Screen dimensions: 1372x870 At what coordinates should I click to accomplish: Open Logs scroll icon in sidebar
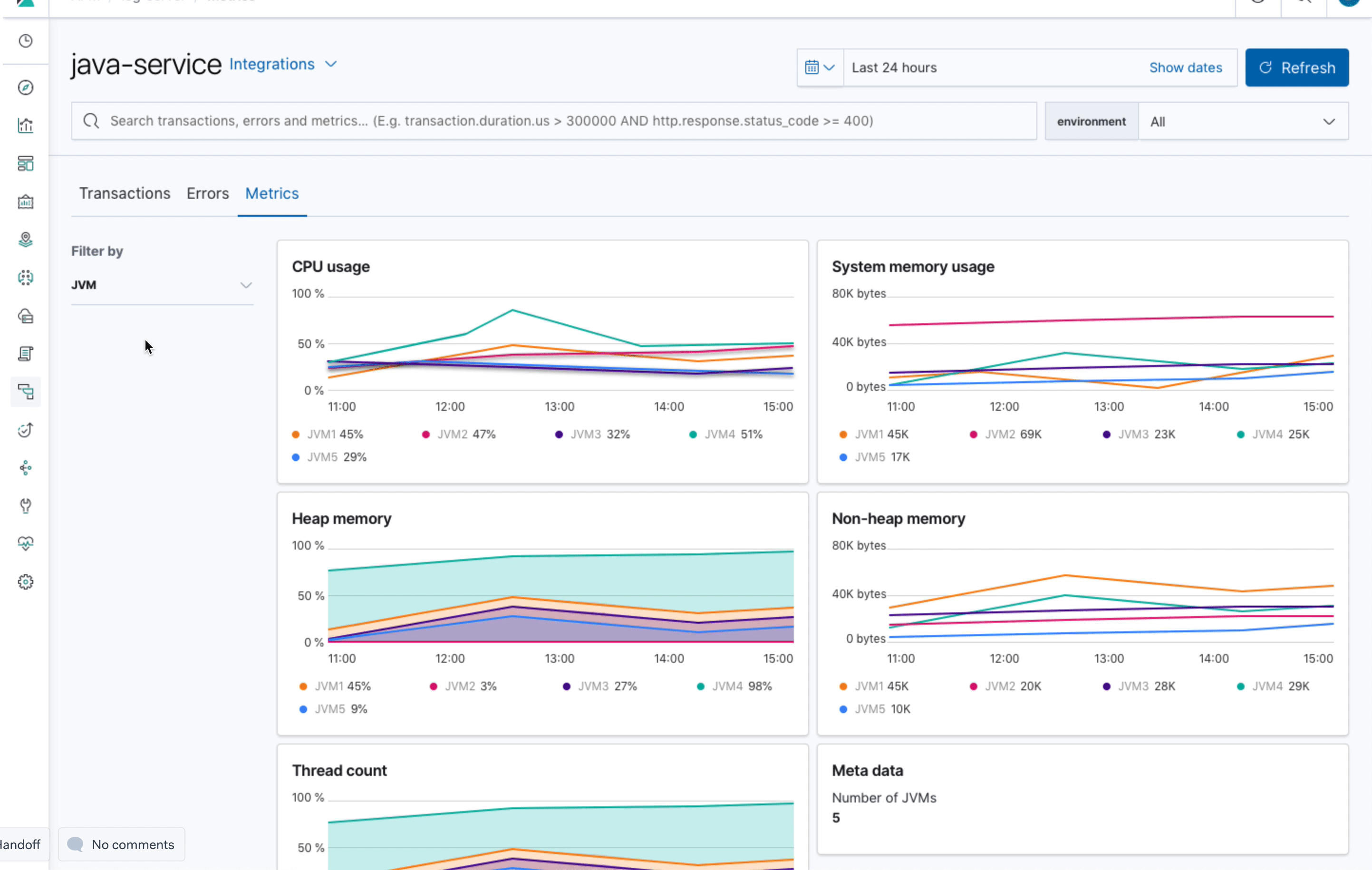(x=26, y=354)
